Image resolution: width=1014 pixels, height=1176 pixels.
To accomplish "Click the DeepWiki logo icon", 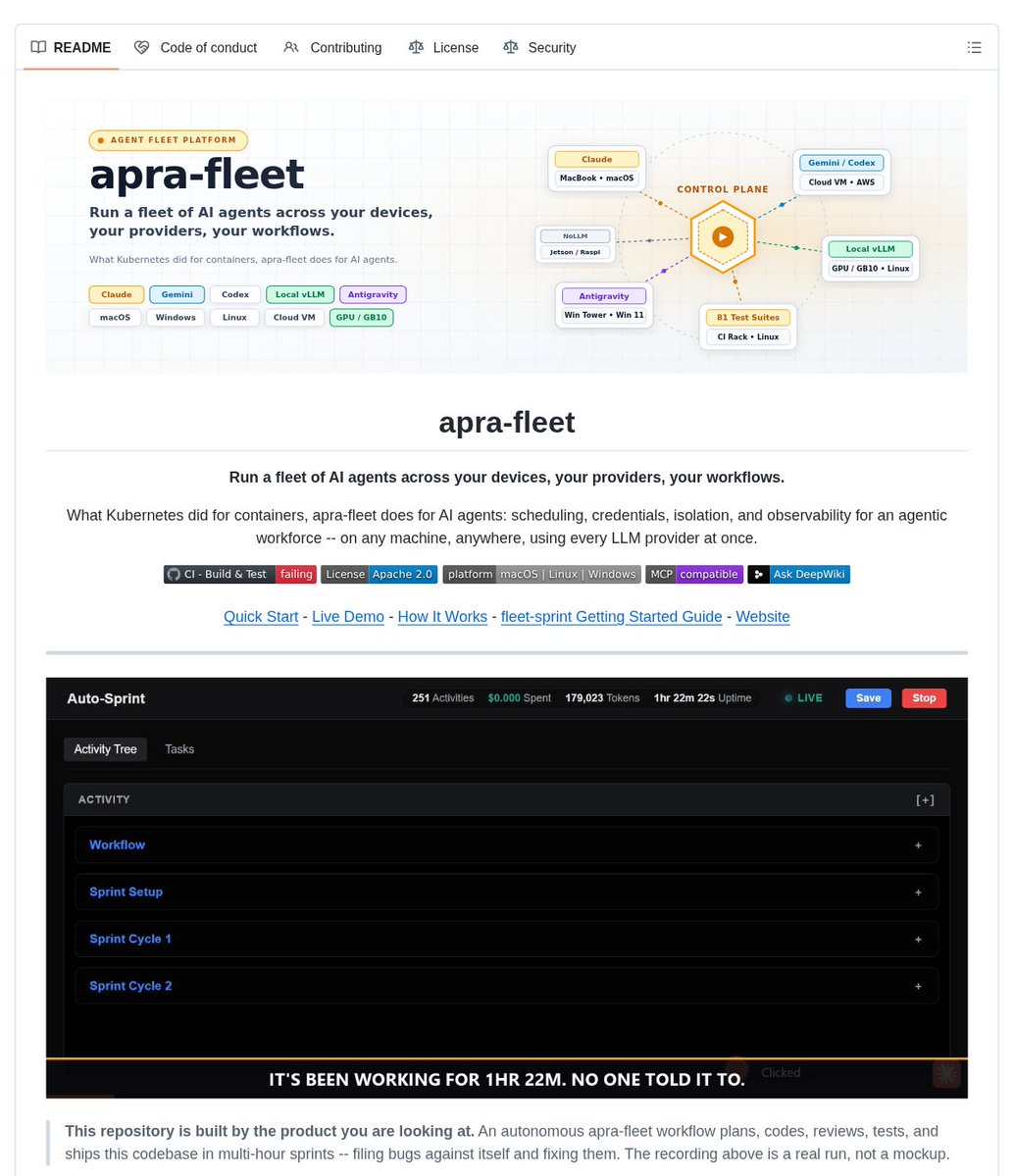I will (758, 575).
